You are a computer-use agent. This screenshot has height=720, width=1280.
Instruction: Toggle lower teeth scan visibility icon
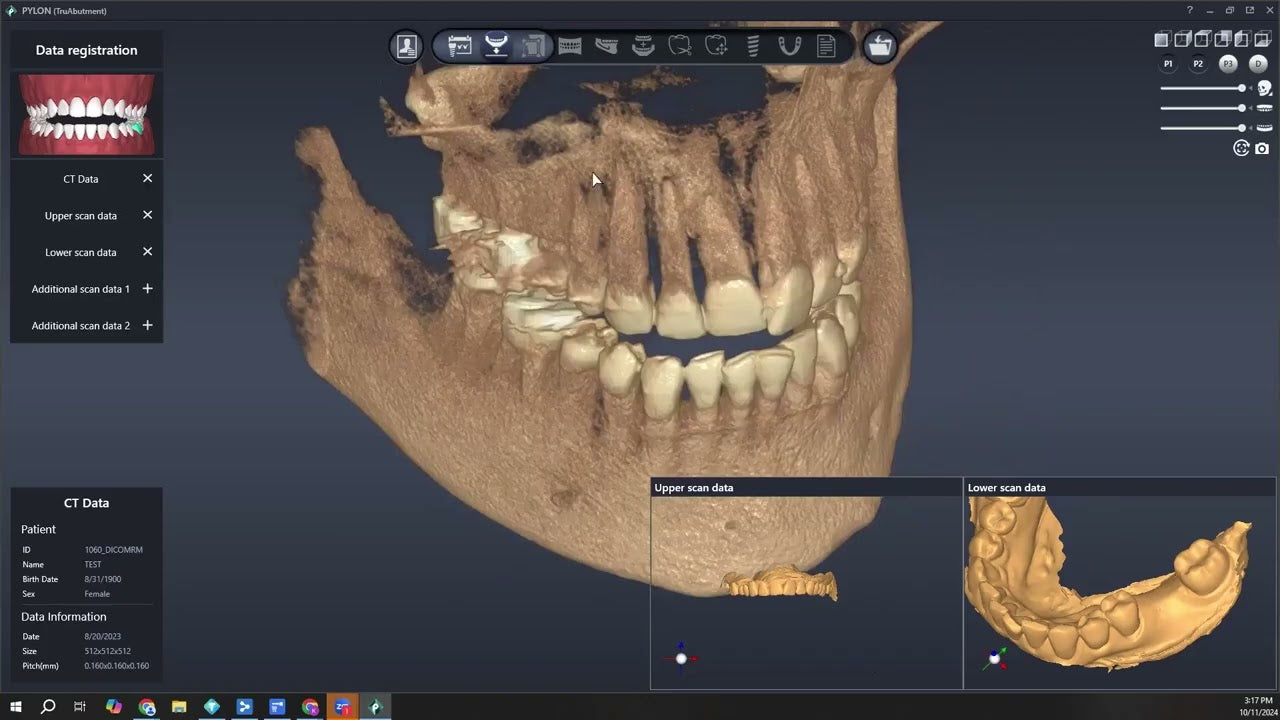(x=1264, y=128)
